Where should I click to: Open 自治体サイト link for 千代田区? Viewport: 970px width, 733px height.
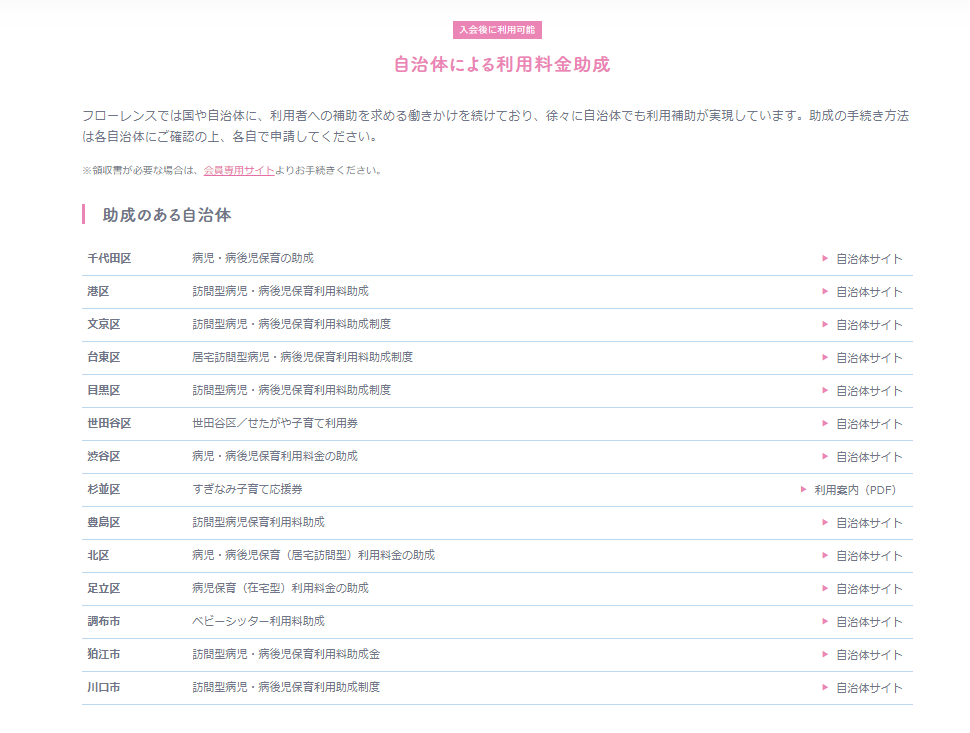coord(868,259)
